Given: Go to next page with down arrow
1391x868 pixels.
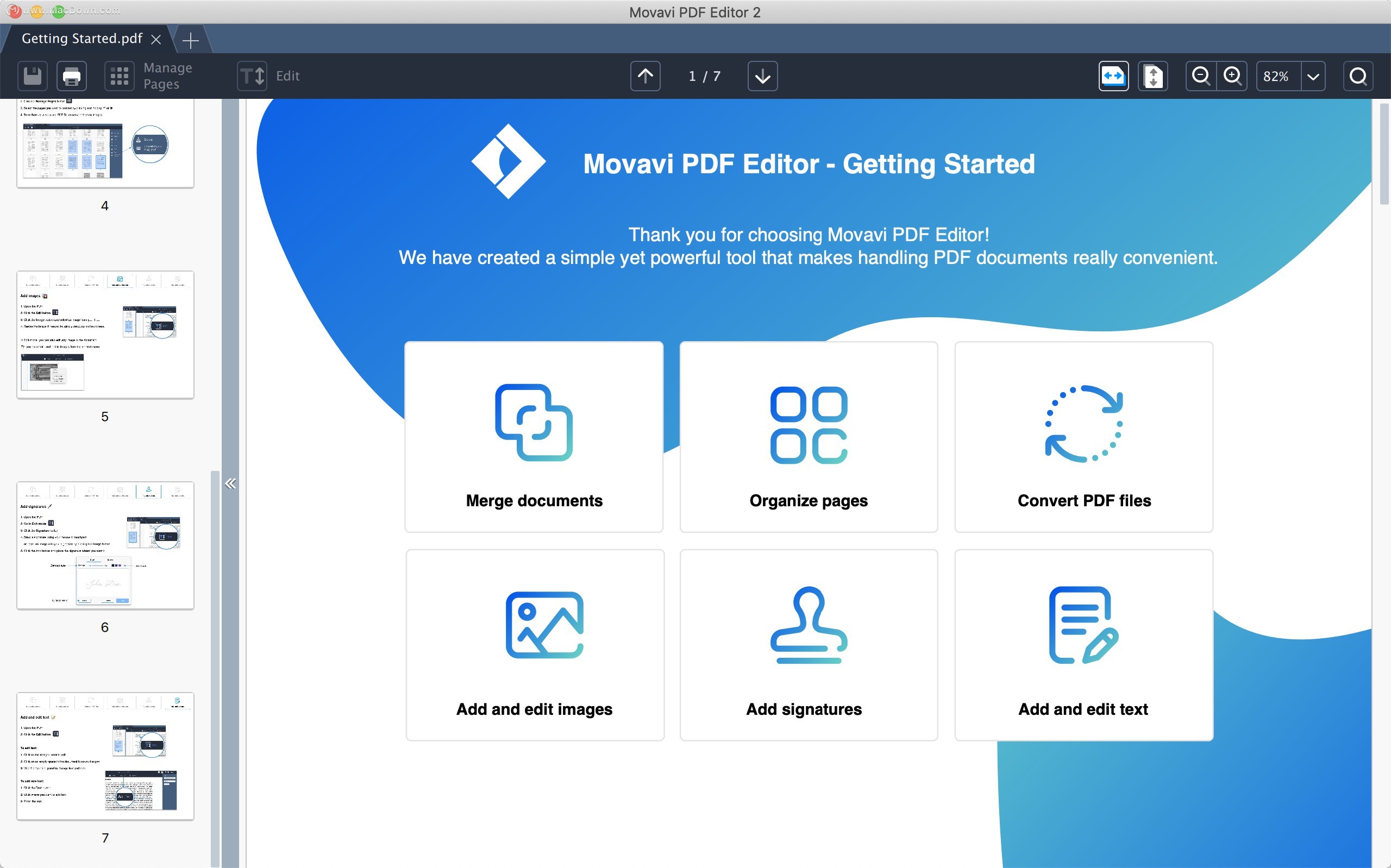Looking at the screenshot, I should (762, 76).
